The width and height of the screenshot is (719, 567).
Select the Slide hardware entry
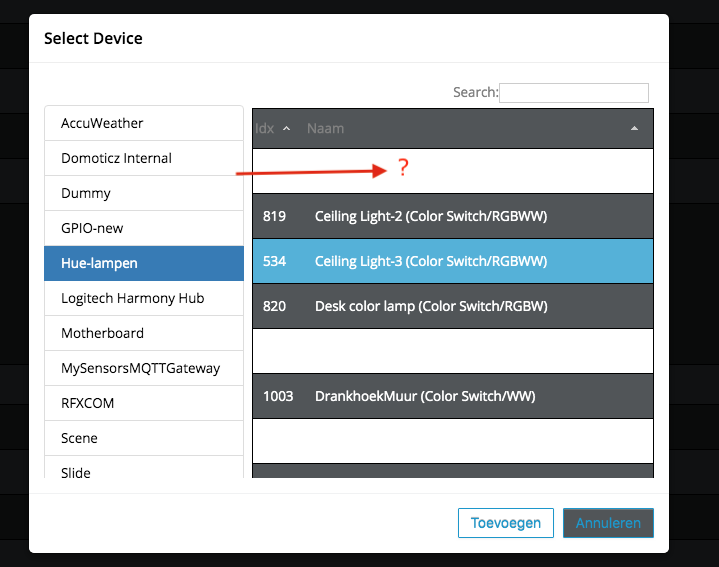[x=144, y=468]
